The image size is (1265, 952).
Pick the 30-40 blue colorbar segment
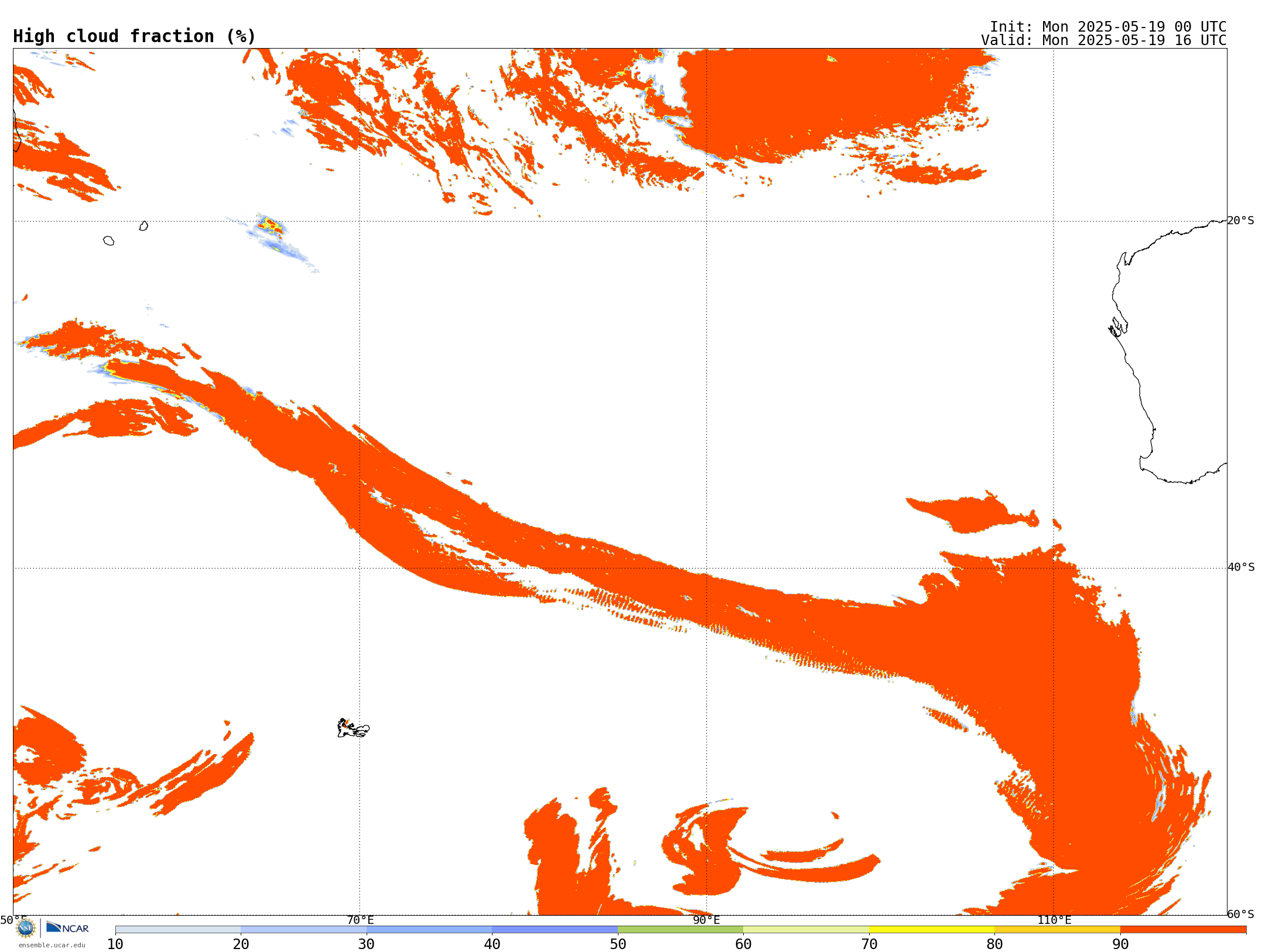click(x=429, y=930)
